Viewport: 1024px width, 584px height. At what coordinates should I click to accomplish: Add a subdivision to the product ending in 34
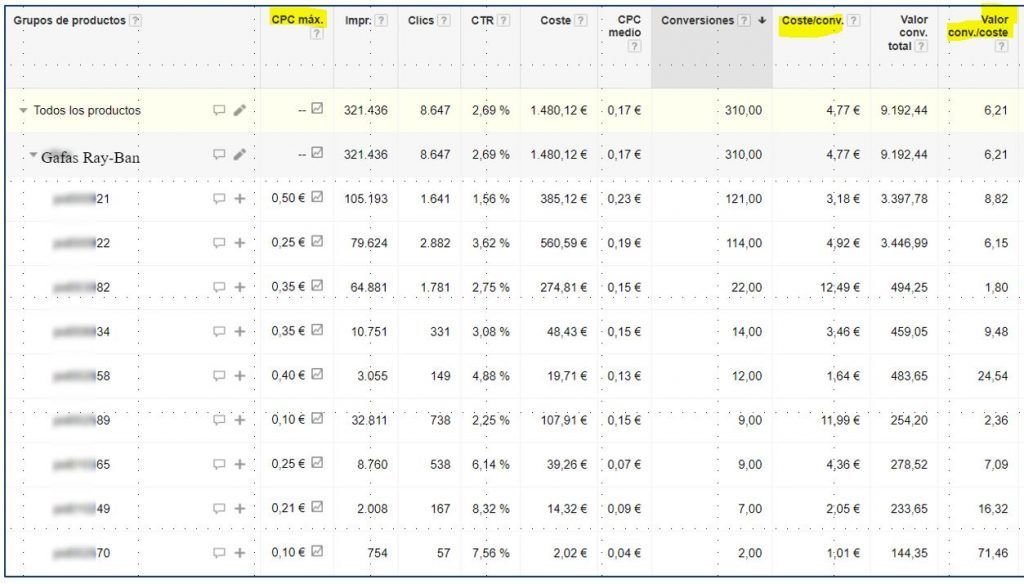(240, 332)
